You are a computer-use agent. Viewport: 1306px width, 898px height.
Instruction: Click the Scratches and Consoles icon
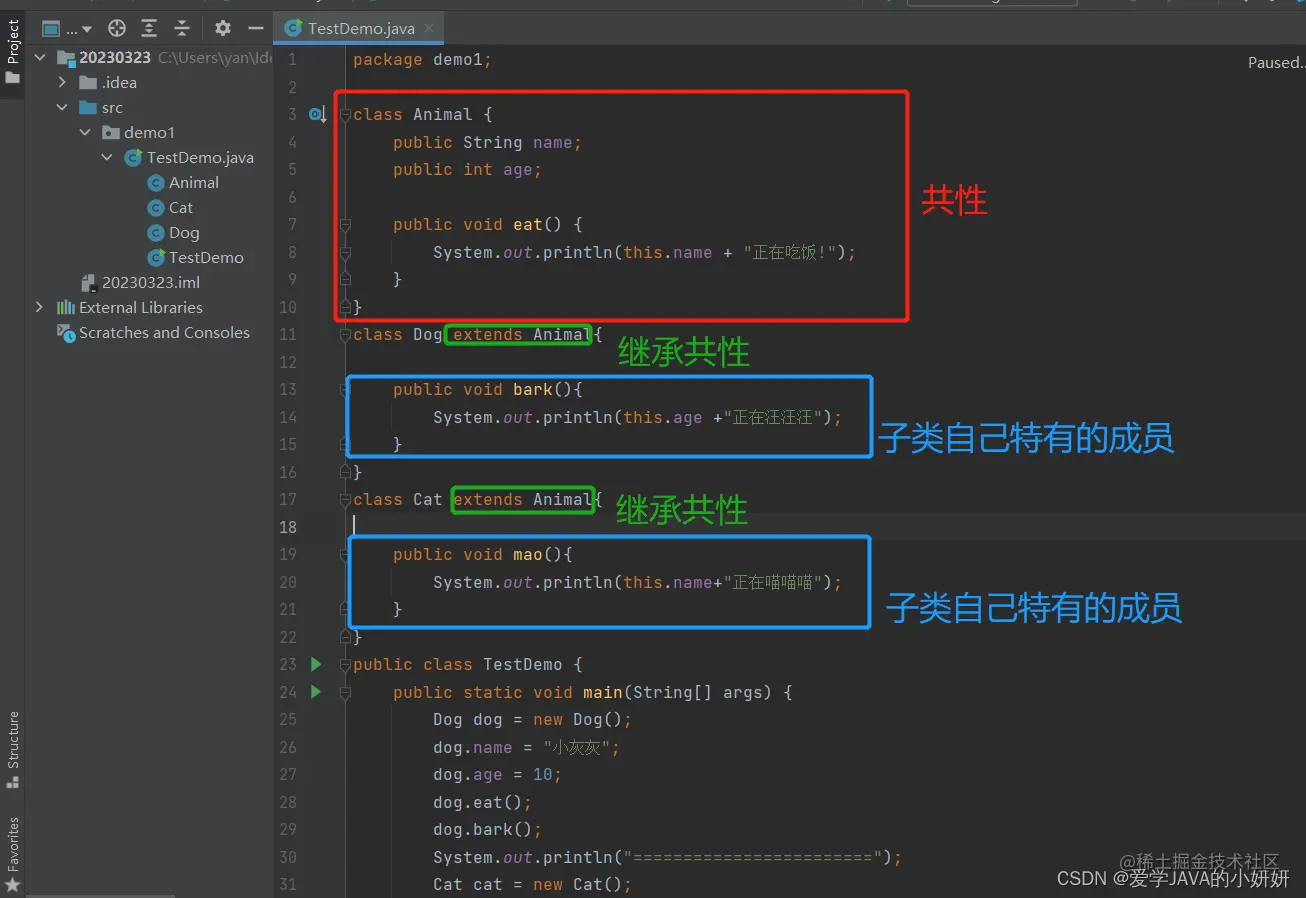click(66, 332)
